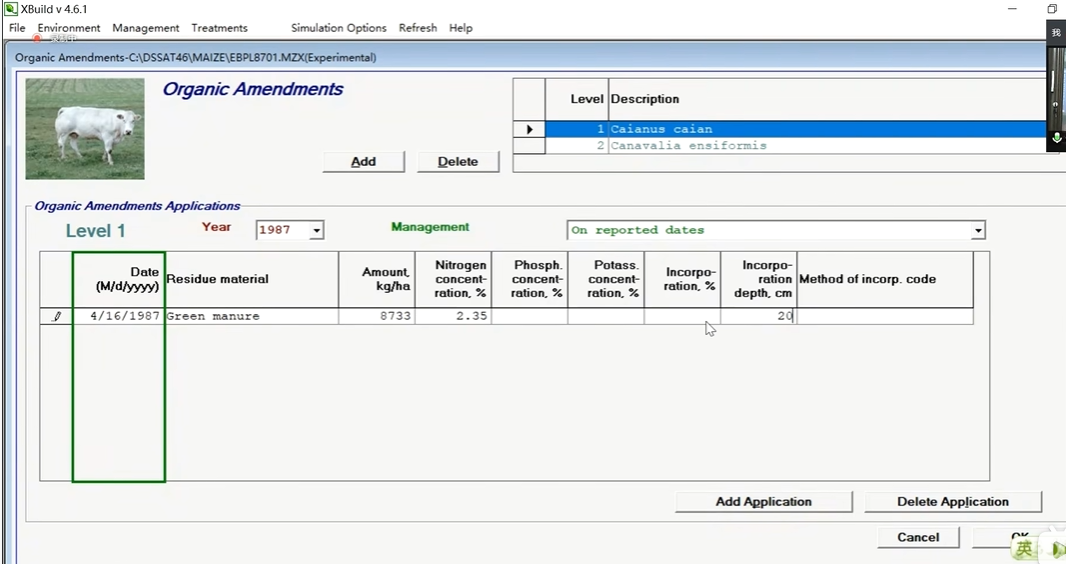The width and height of the screenshot is (1066, 564).
Task: Open the Simulation Options menu
Action: 339,28
